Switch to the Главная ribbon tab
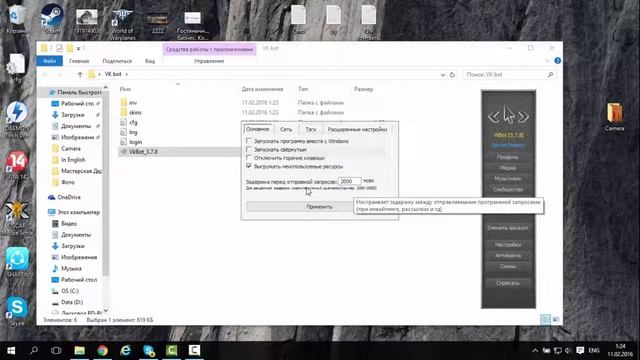The width and height of the screenshot is (640, 360). pos(79,61)
